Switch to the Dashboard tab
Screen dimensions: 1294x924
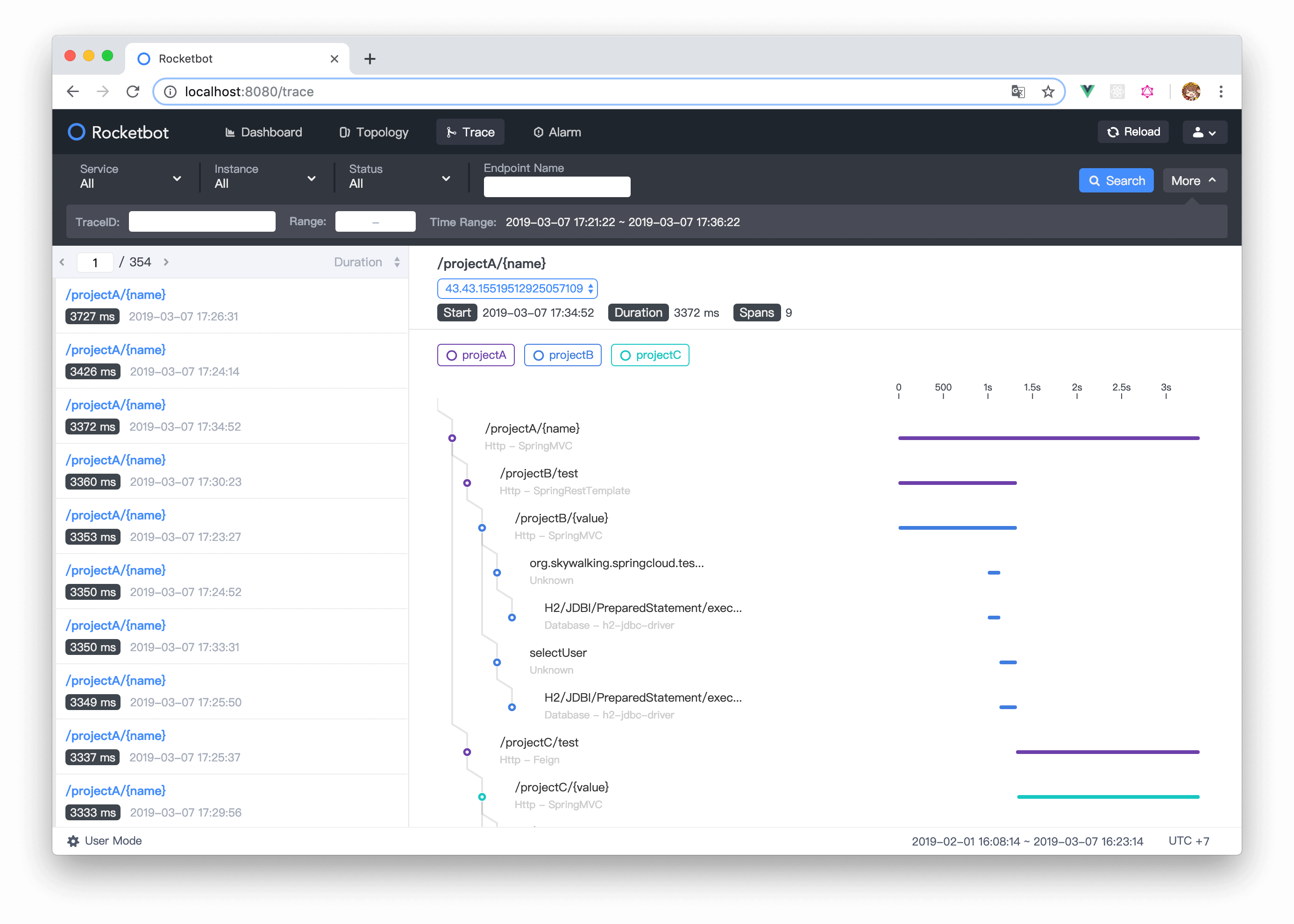(263, 132)
